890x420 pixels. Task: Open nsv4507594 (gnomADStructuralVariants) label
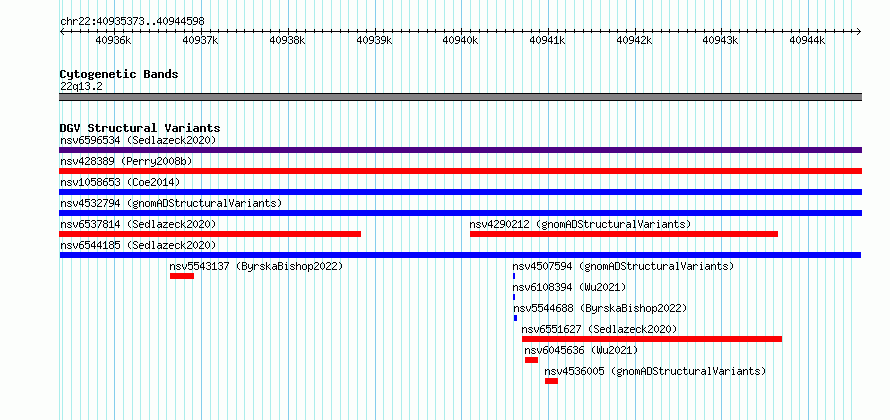(623, 266)
